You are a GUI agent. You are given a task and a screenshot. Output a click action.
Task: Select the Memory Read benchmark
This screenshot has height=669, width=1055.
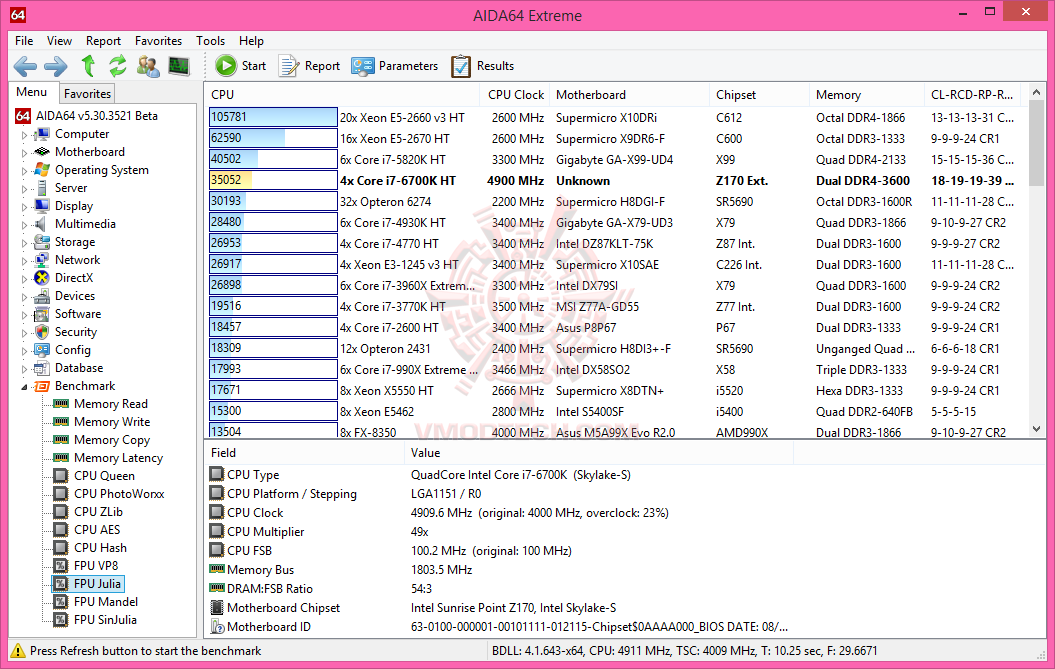[110, 404]
